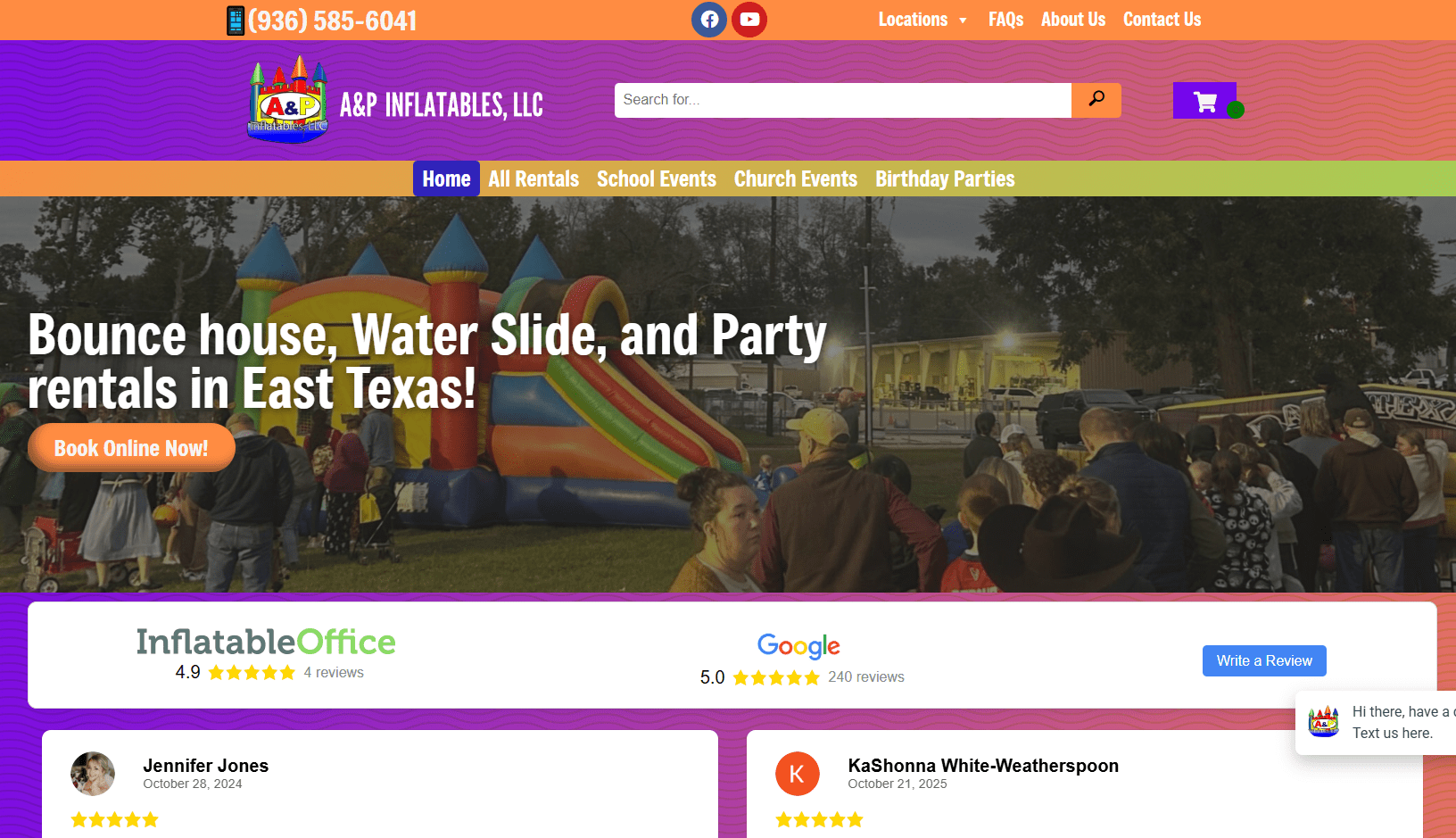Click the Write a Review button
The image size is (1456, 838).
point(1264,660)
